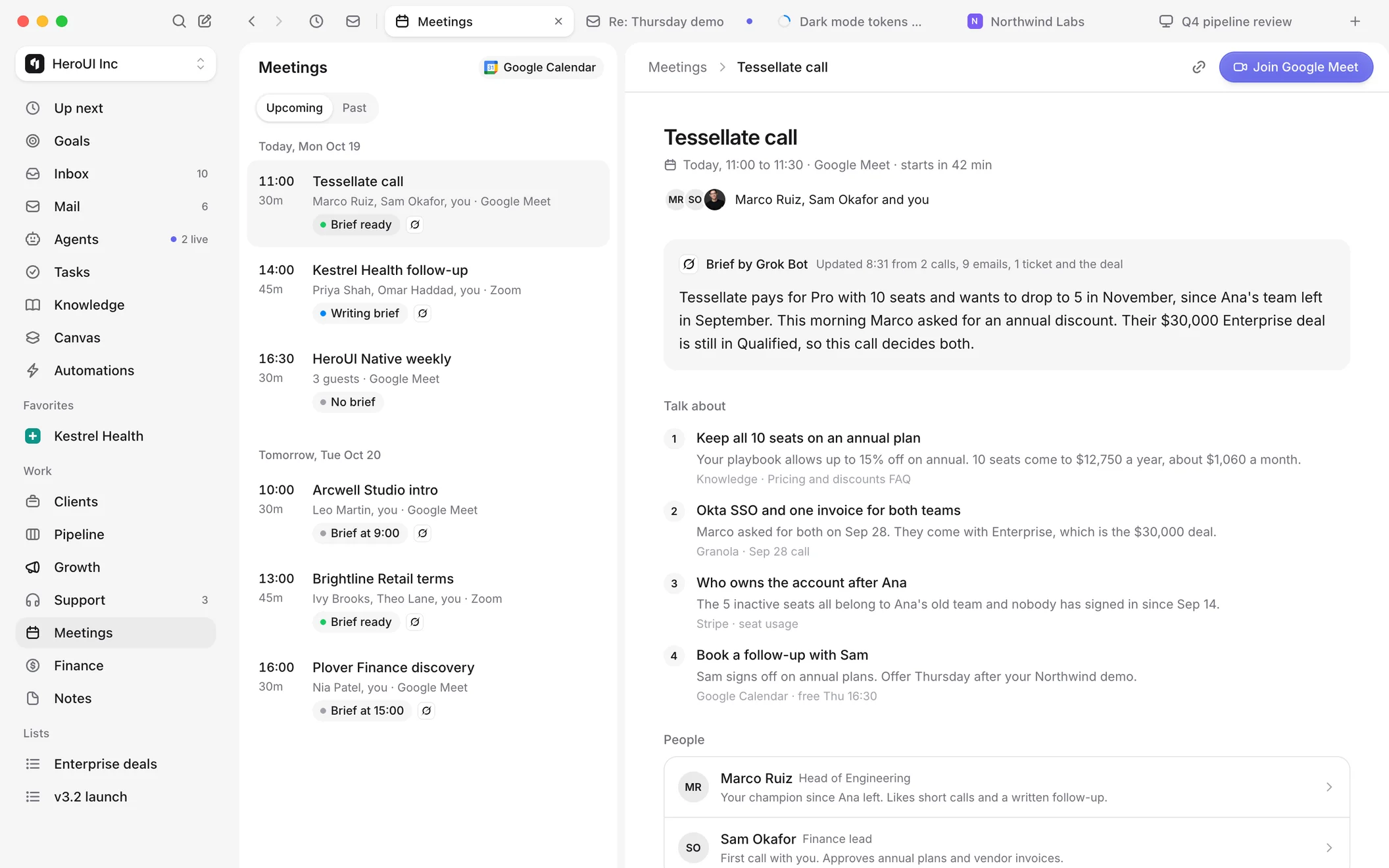Click the No brief badge on HeroUI Native weekly
1389x868 pixels.
(x=348, y=402)
